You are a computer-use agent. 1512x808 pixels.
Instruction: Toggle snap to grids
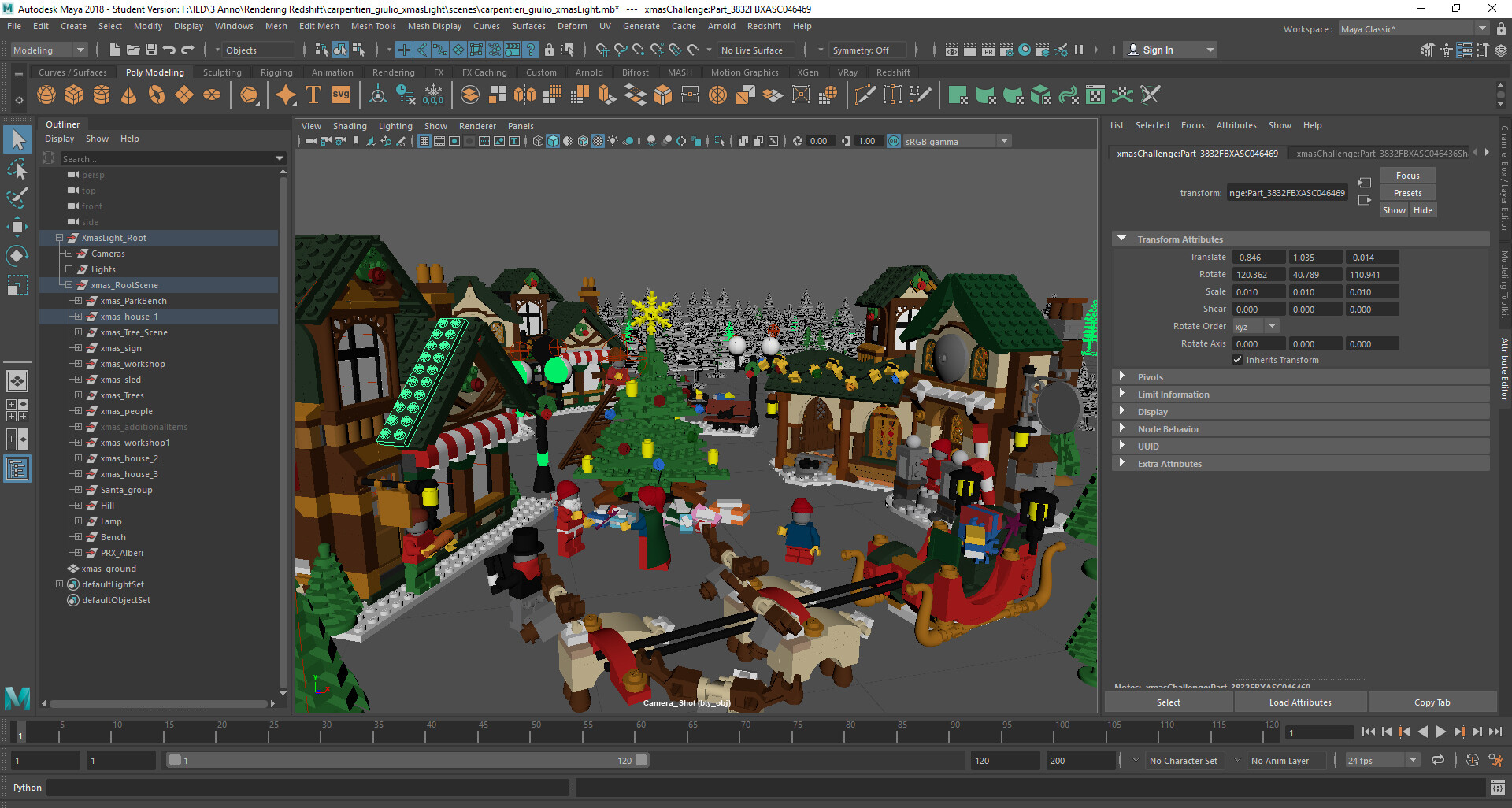point(602,50)
